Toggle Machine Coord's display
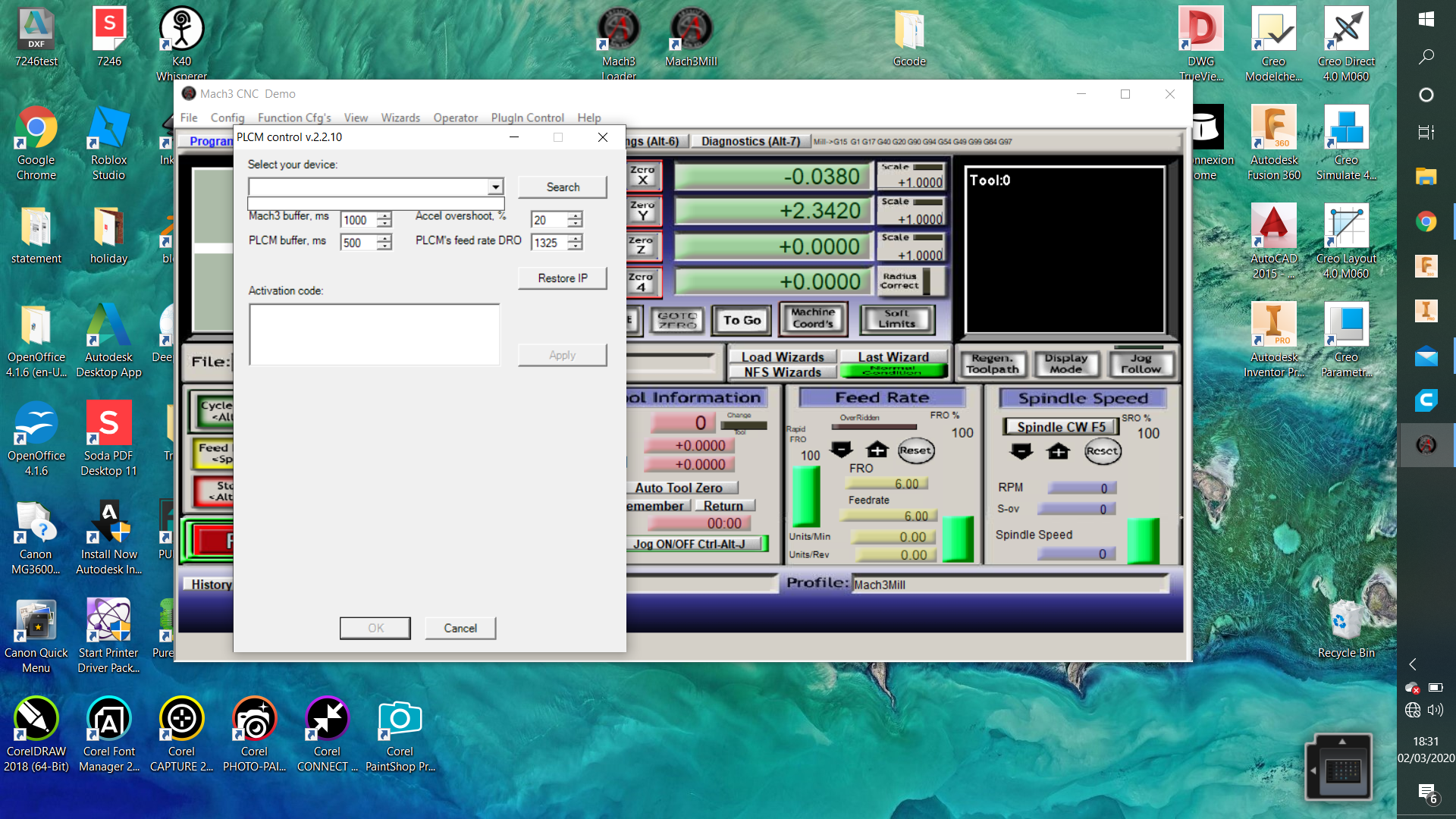This screenshot has width=1456, height=819. 812,318
